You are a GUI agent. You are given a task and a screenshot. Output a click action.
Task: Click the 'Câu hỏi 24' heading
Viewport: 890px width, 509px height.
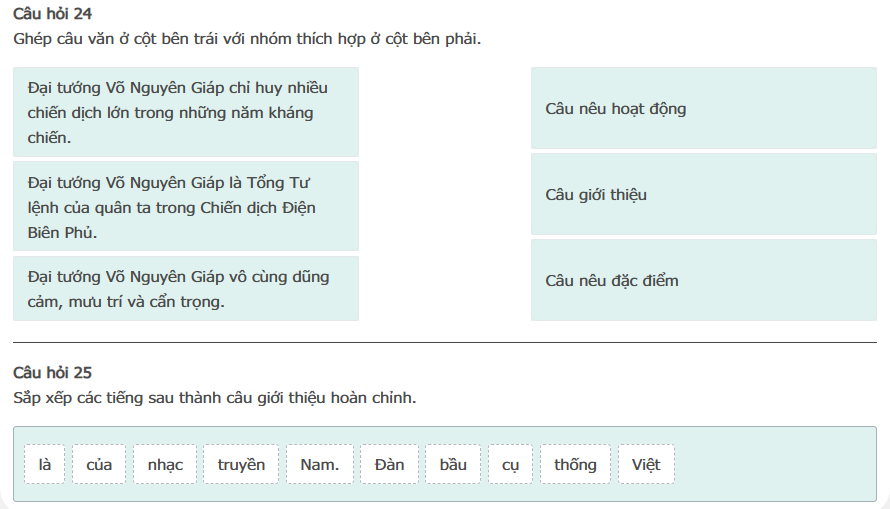tap(52, 14)
